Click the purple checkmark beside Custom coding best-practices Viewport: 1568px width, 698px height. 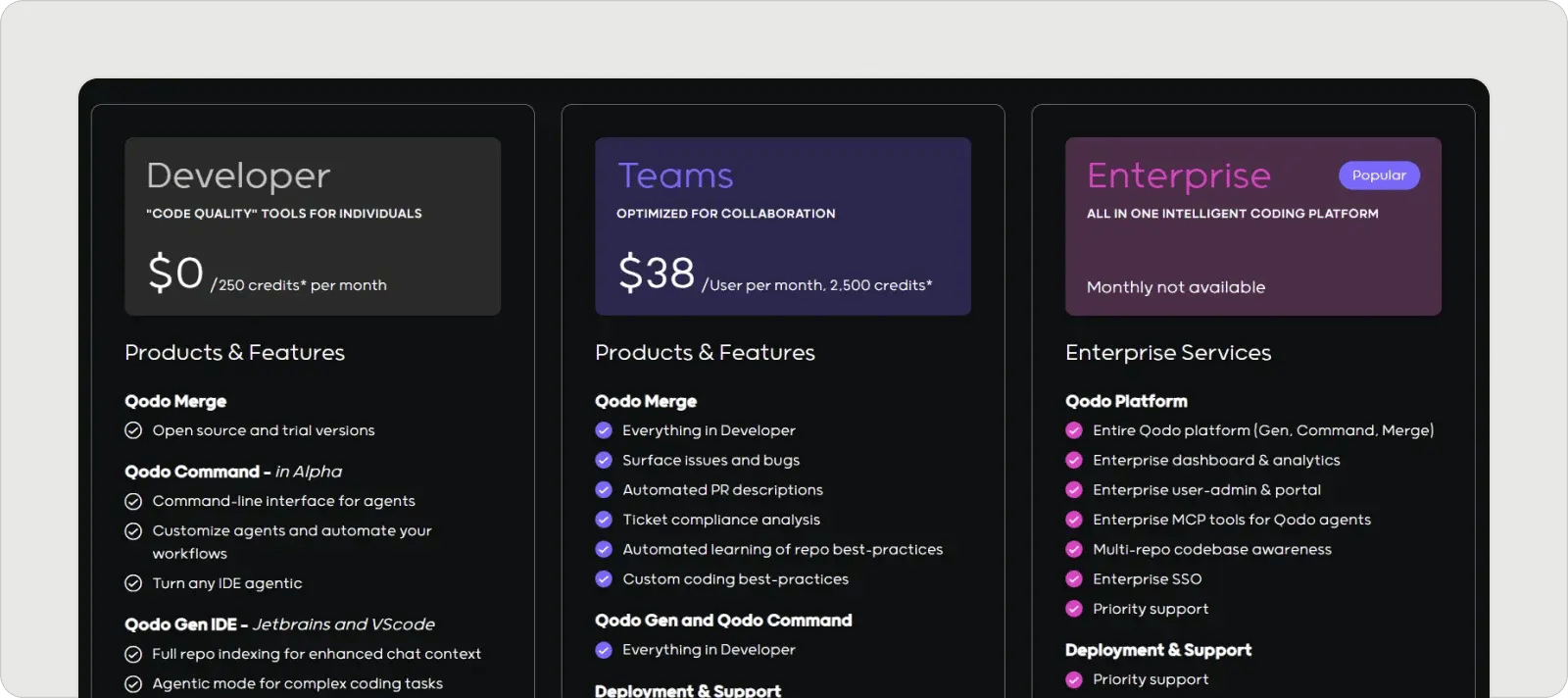[604, 579]
